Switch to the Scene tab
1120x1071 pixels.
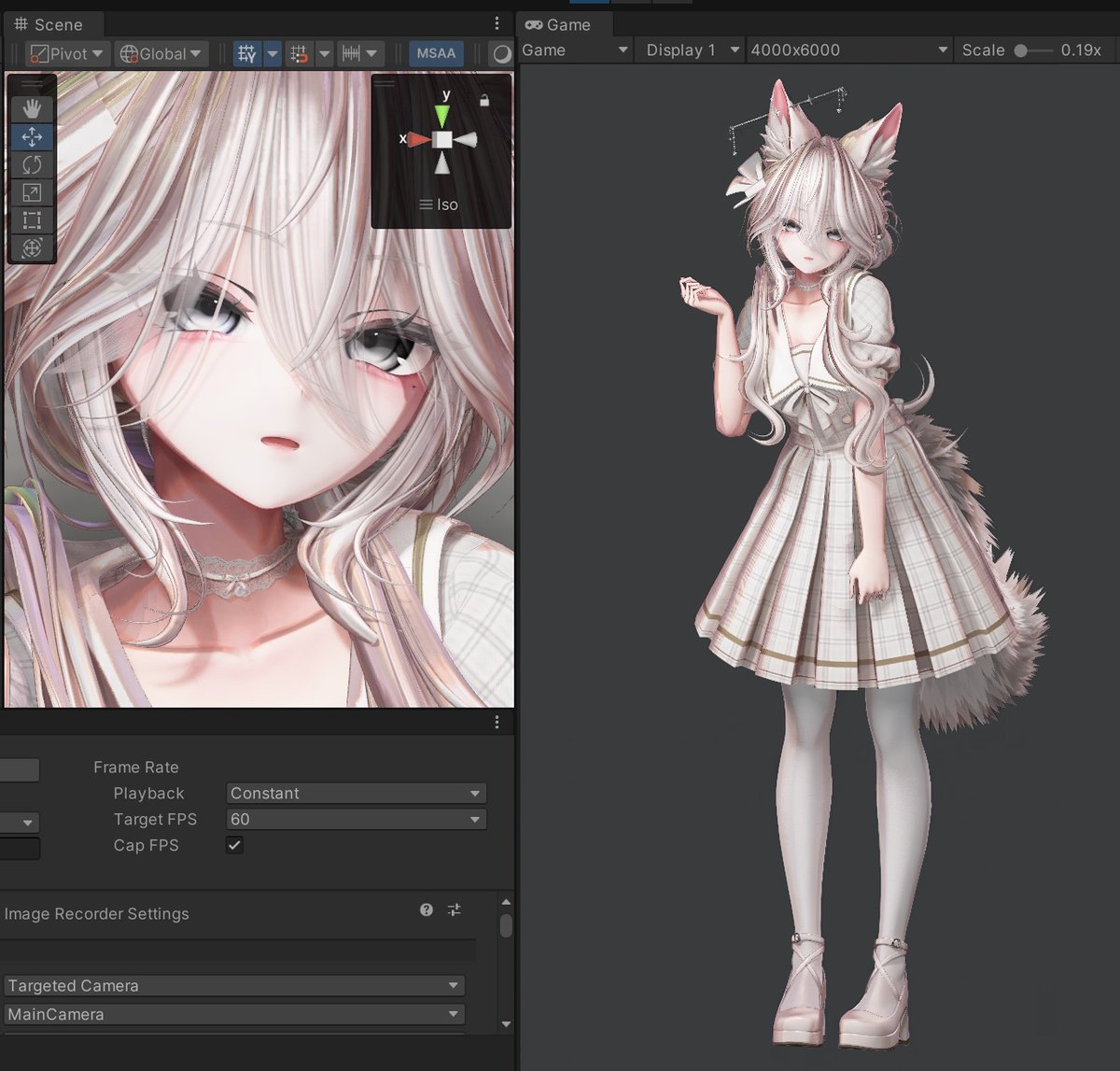52,24
